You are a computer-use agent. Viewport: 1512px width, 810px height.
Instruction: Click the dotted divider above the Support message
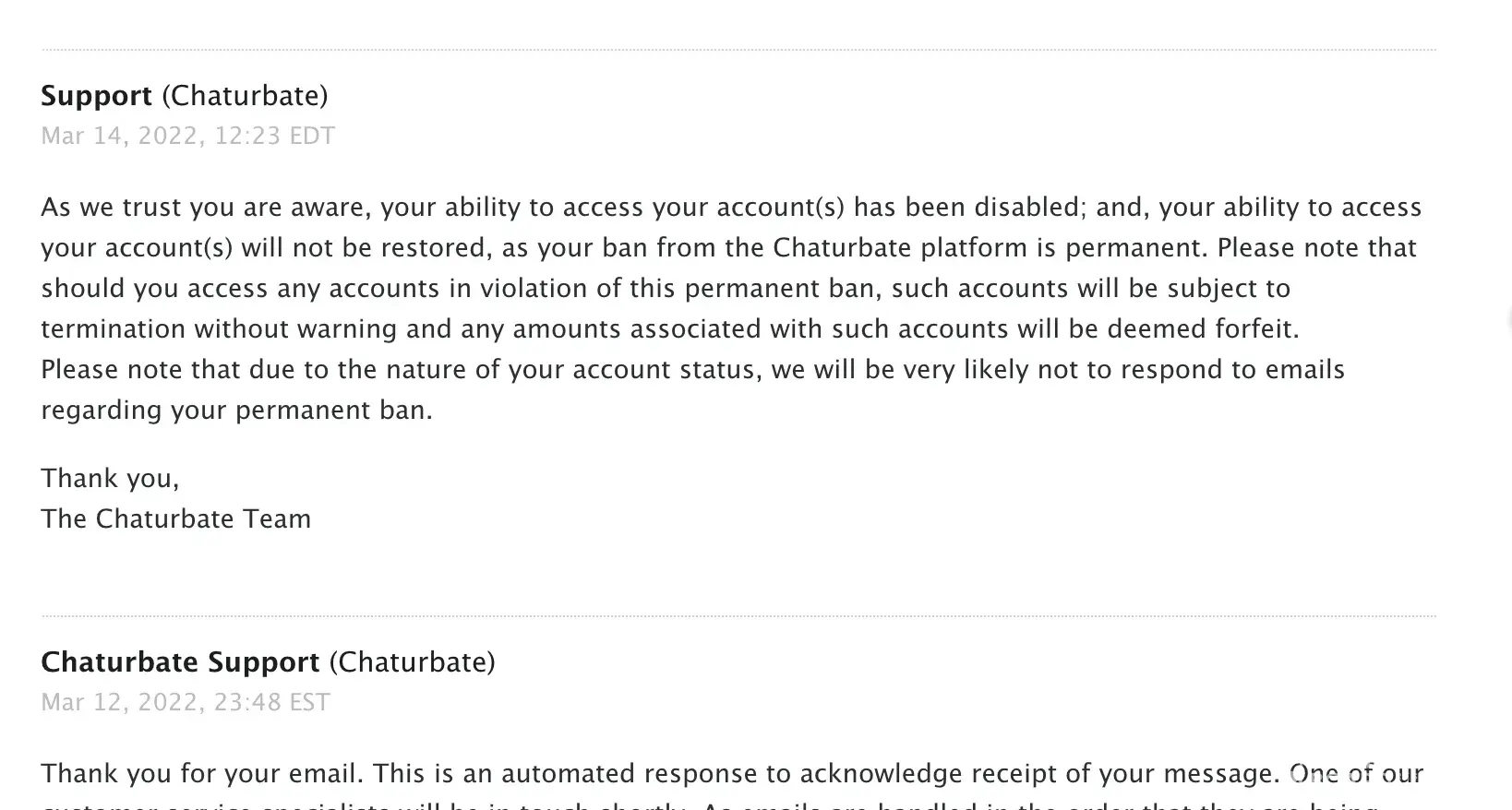[738, 50]
